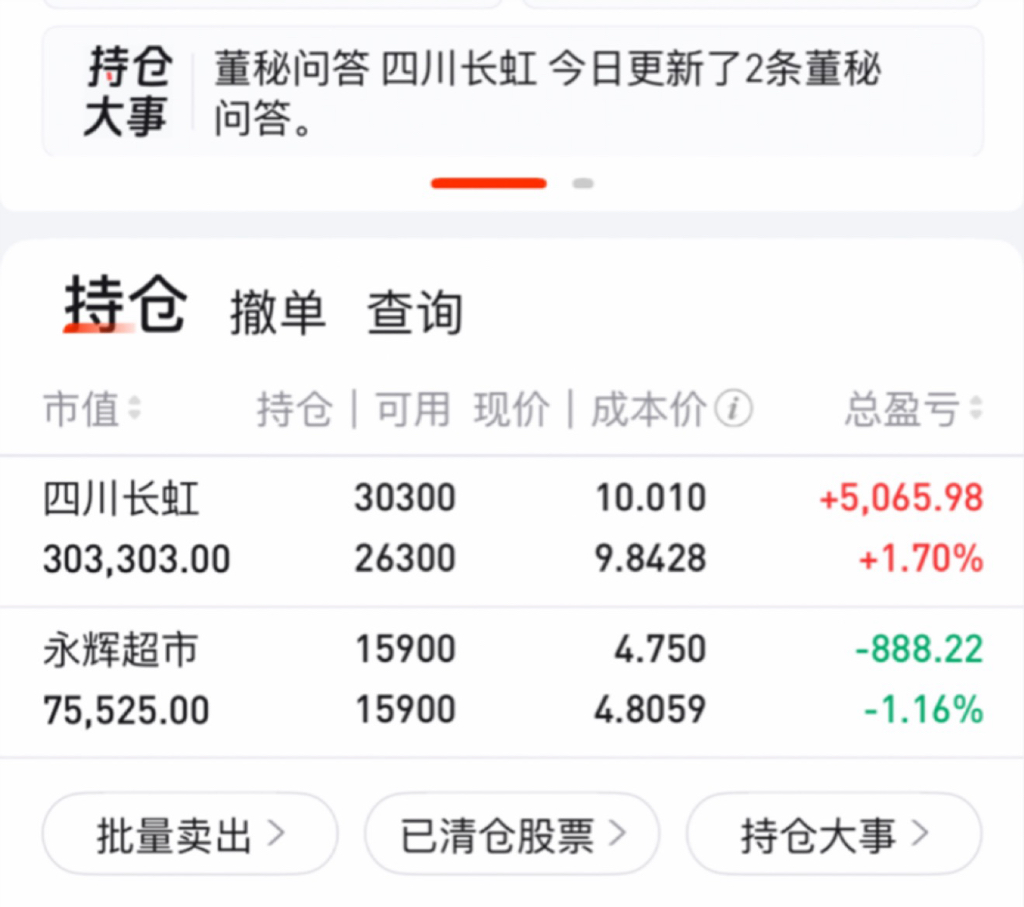
Task: Switch to the 查询 tab
Action: tap(415, 313)
